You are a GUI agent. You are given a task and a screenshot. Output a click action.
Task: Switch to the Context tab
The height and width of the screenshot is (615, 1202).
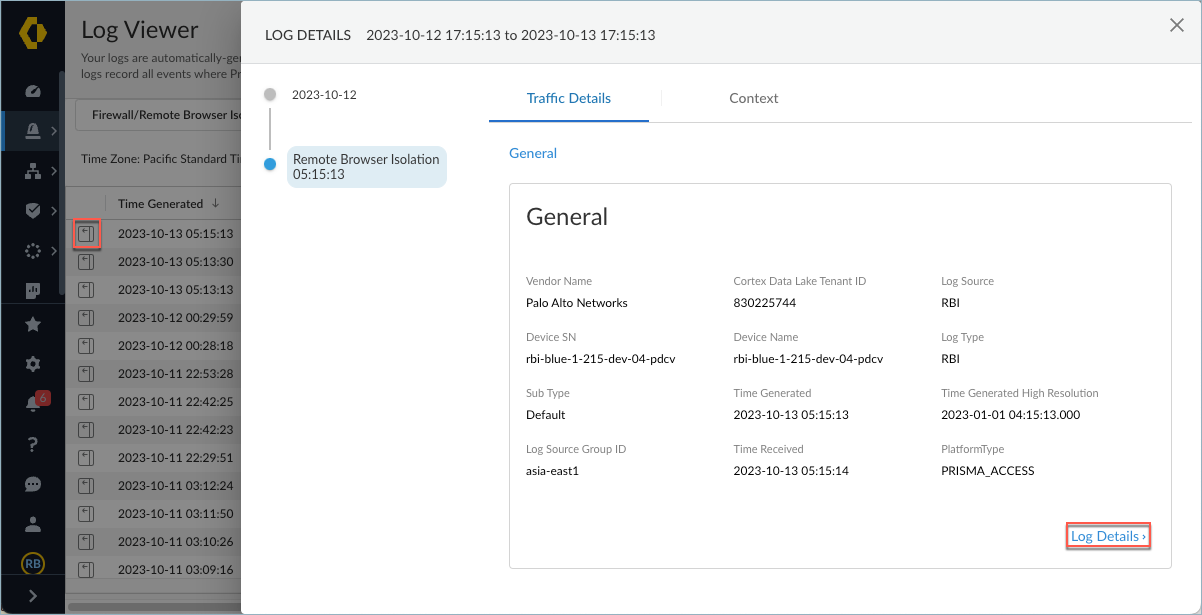[x=753, y=98]
